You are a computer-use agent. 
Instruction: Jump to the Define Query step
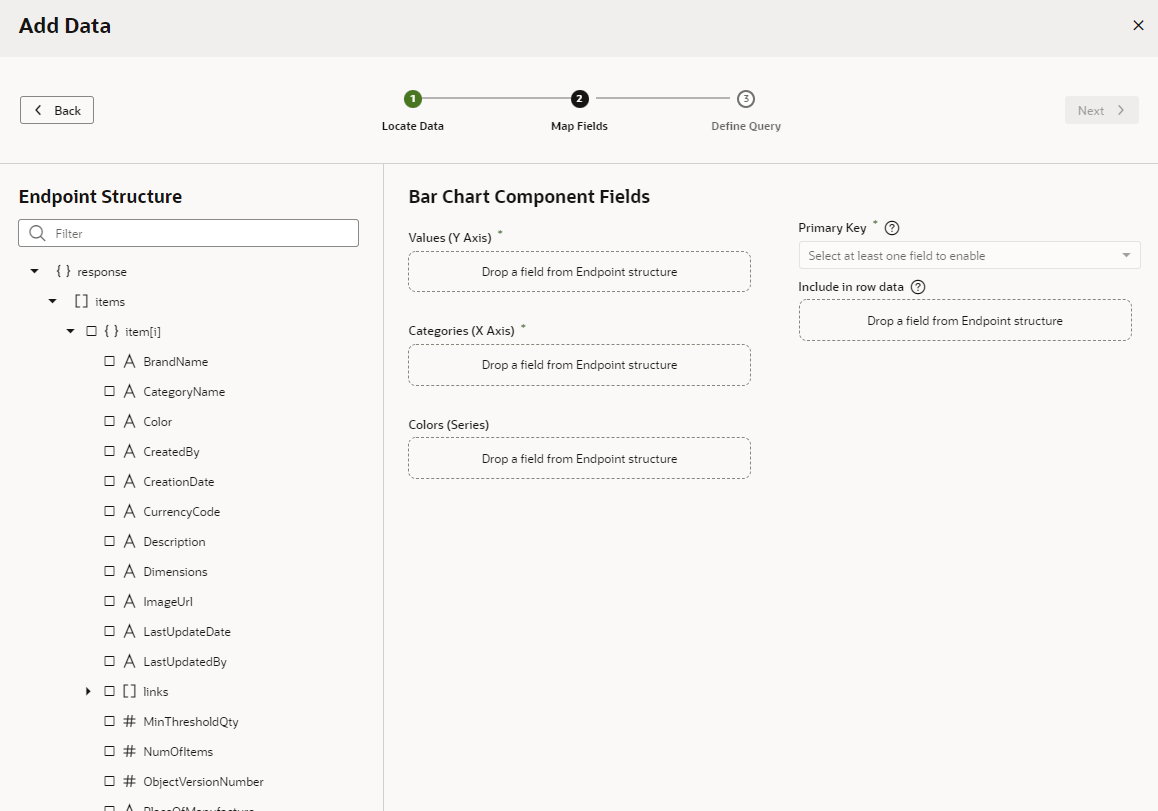(x=746, y=99)
